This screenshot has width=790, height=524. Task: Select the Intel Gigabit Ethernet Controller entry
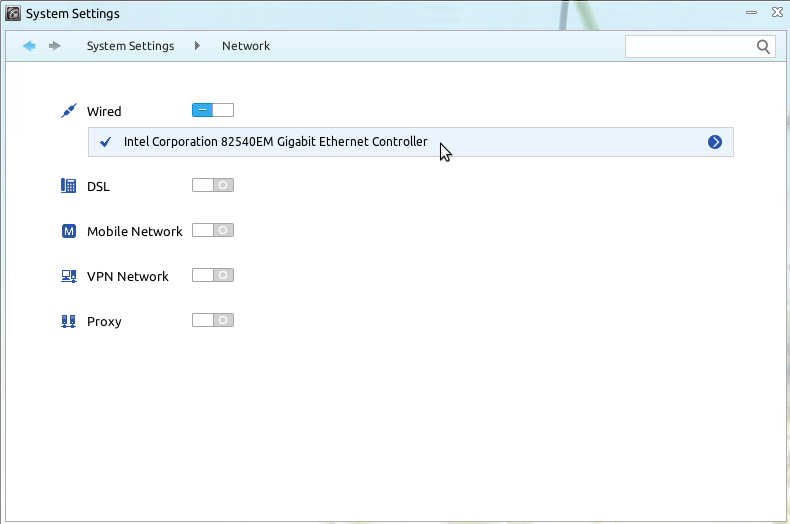(x=275, y=142)
